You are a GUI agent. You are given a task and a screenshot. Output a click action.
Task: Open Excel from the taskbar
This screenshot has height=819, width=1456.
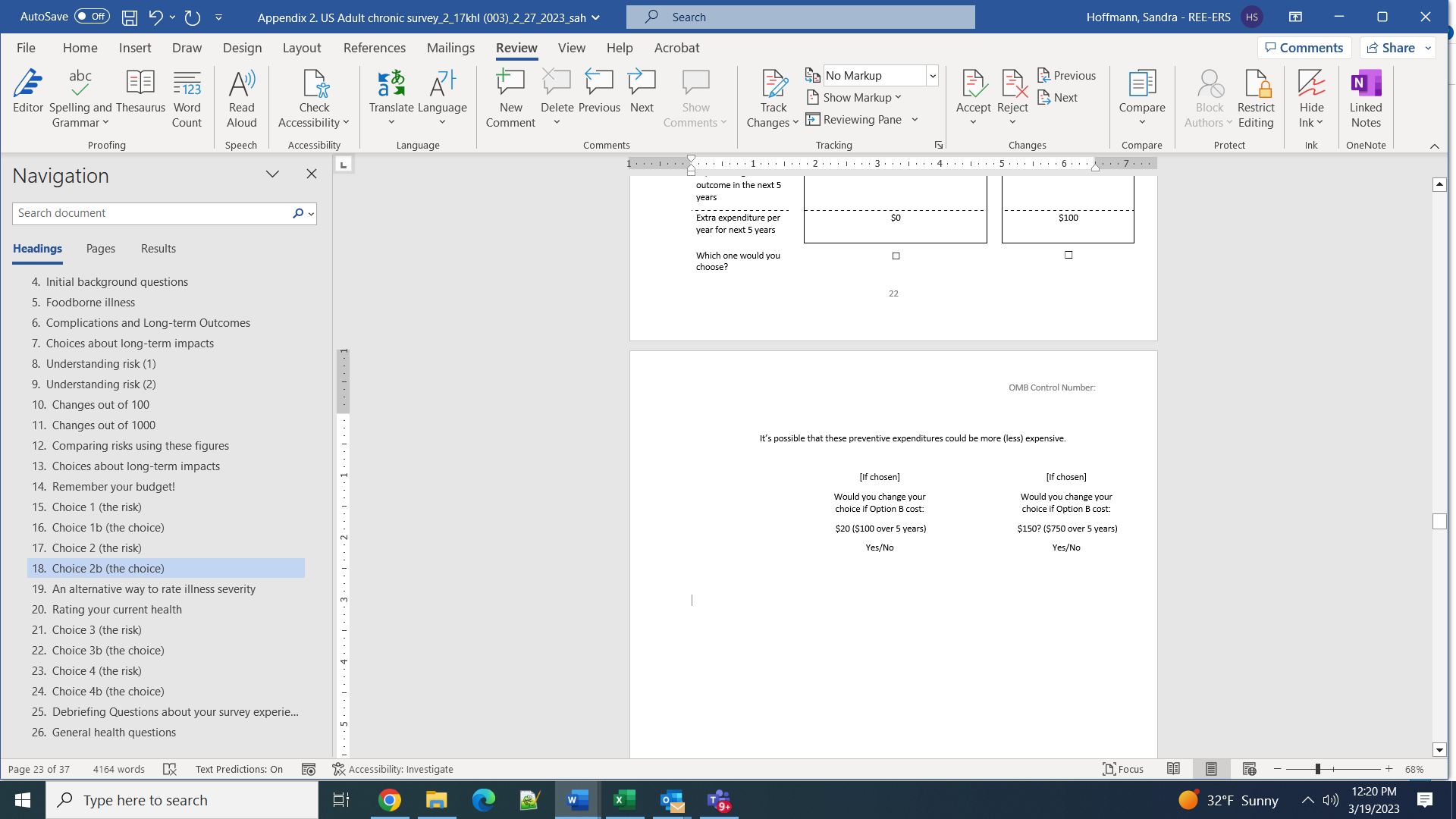pos(624,800)
